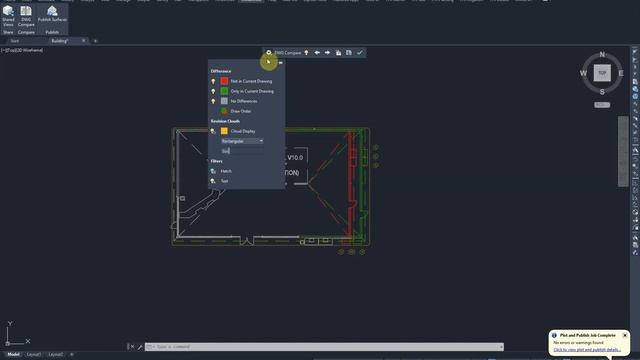
Task: Open Shared Views in the ribbon
Action: click(x=8, y=16)
